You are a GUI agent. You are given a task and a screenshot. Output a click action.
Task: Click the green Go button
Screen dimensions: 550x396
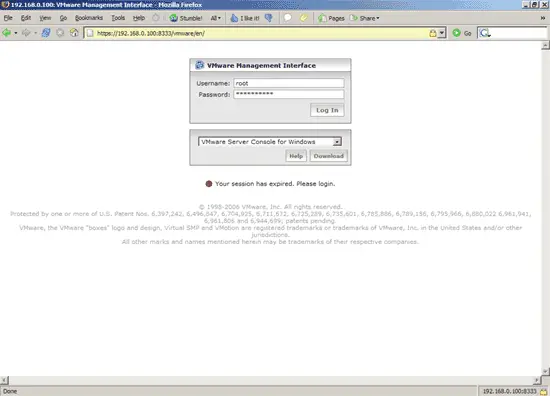(x=462, y=33)
